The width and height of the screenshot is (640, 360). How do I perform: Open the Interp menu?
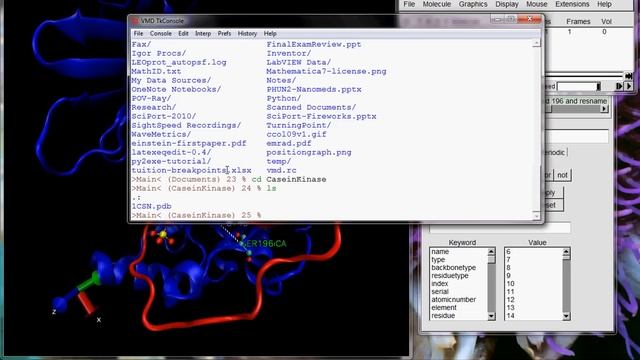[x=203, y=33]
